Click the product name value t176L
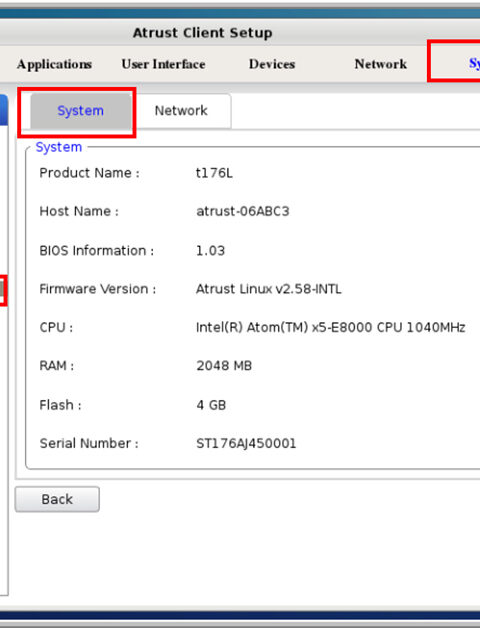 pyautogui.click(x=214, y=173)
